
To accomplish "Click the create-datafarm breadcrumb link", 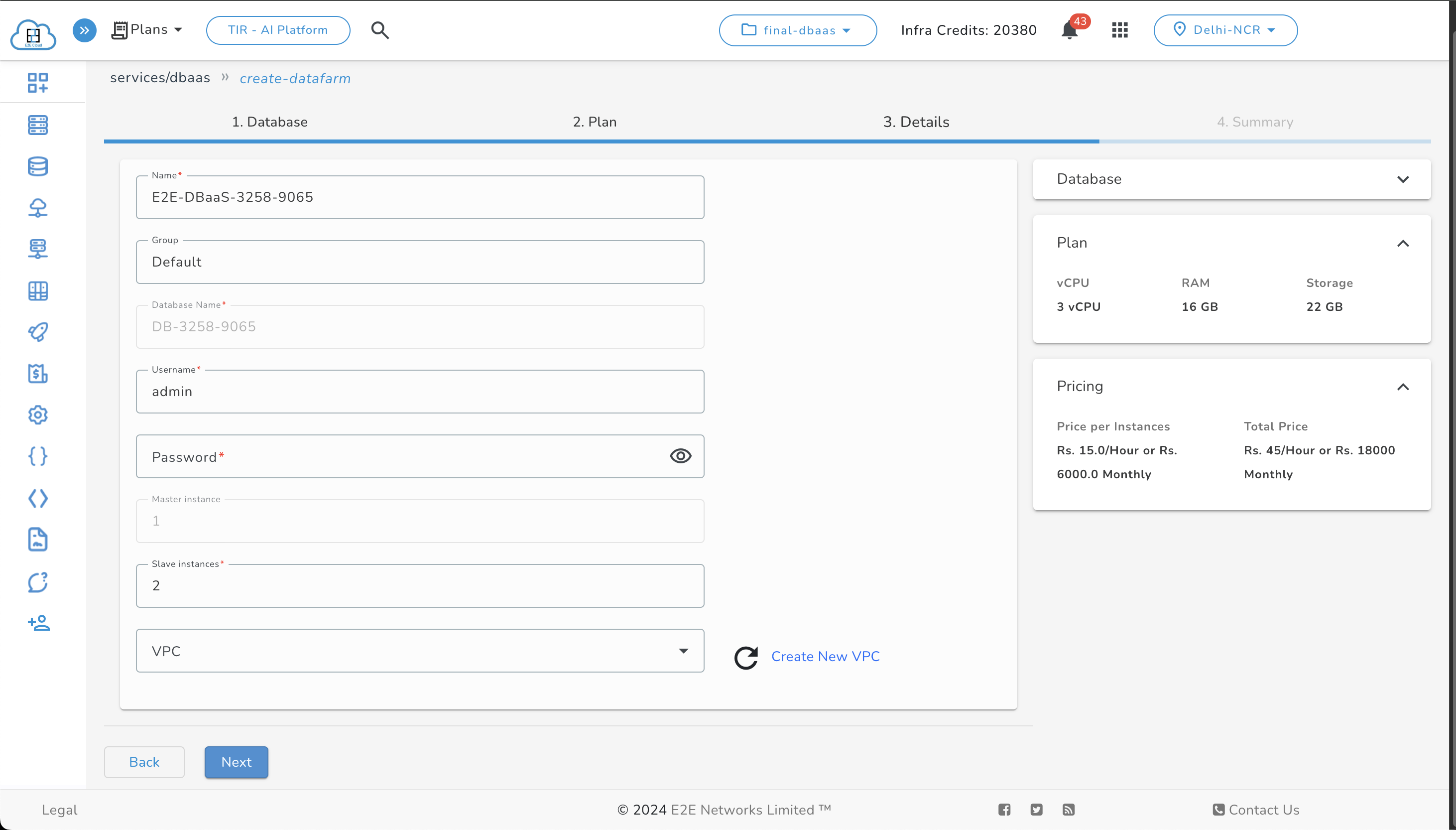I will click(x=295, y=79).
